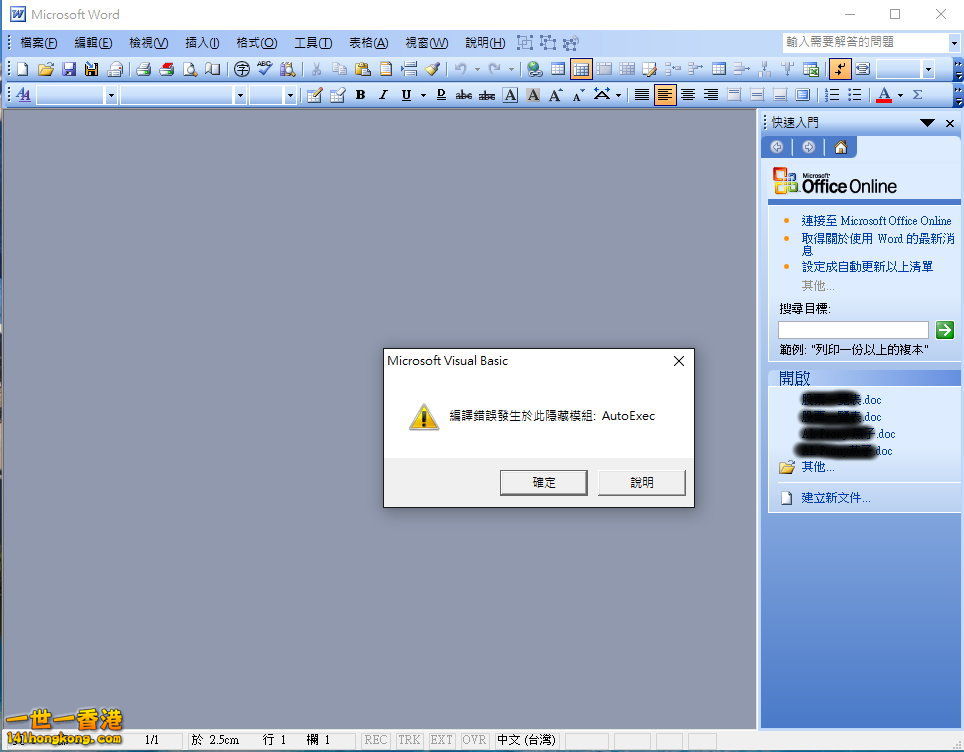The image size is (964, 752).
Task: Click the 建立新文件... link
Action: (x=836, y=497)
